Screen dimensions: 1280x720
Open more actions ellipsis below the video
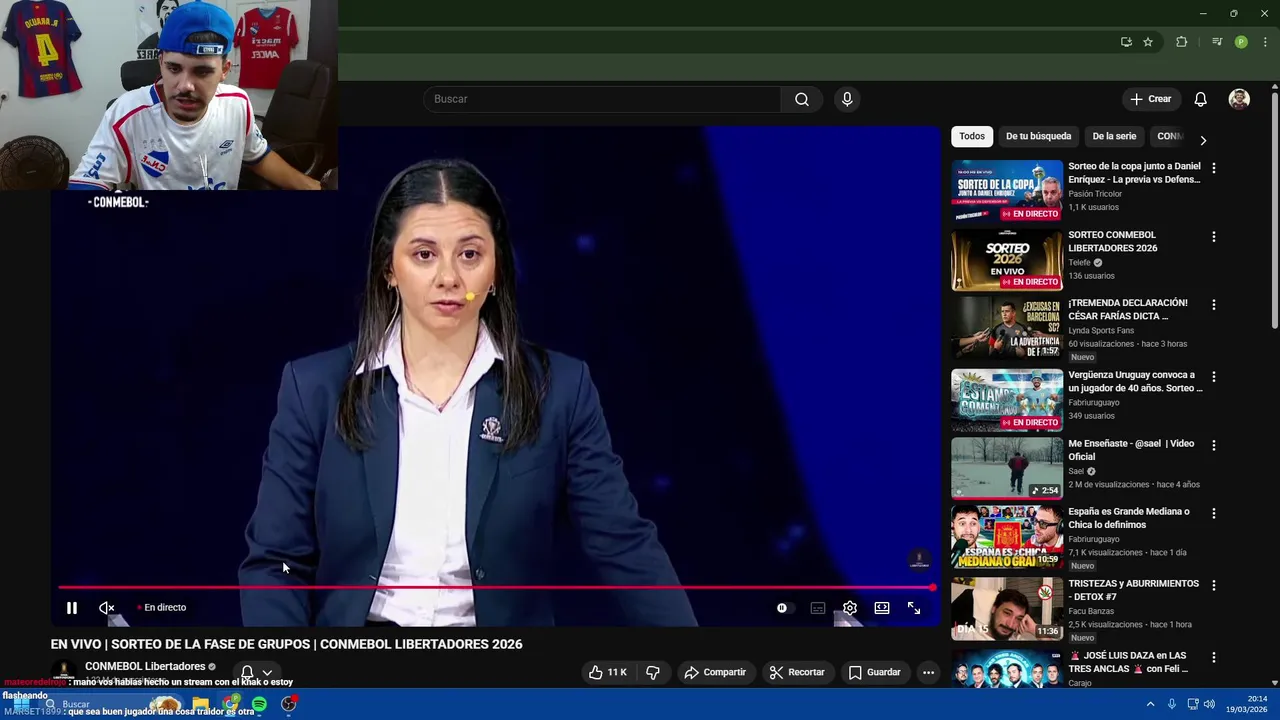click(928, 672)
